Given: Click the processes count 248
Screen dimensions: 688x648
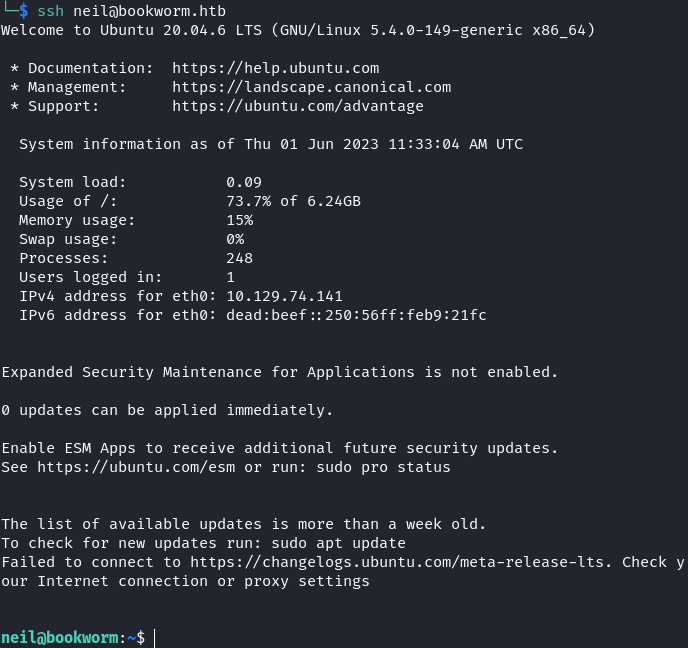Looking at the screenshot, I should pyautogui.click(x=239, y=258).
